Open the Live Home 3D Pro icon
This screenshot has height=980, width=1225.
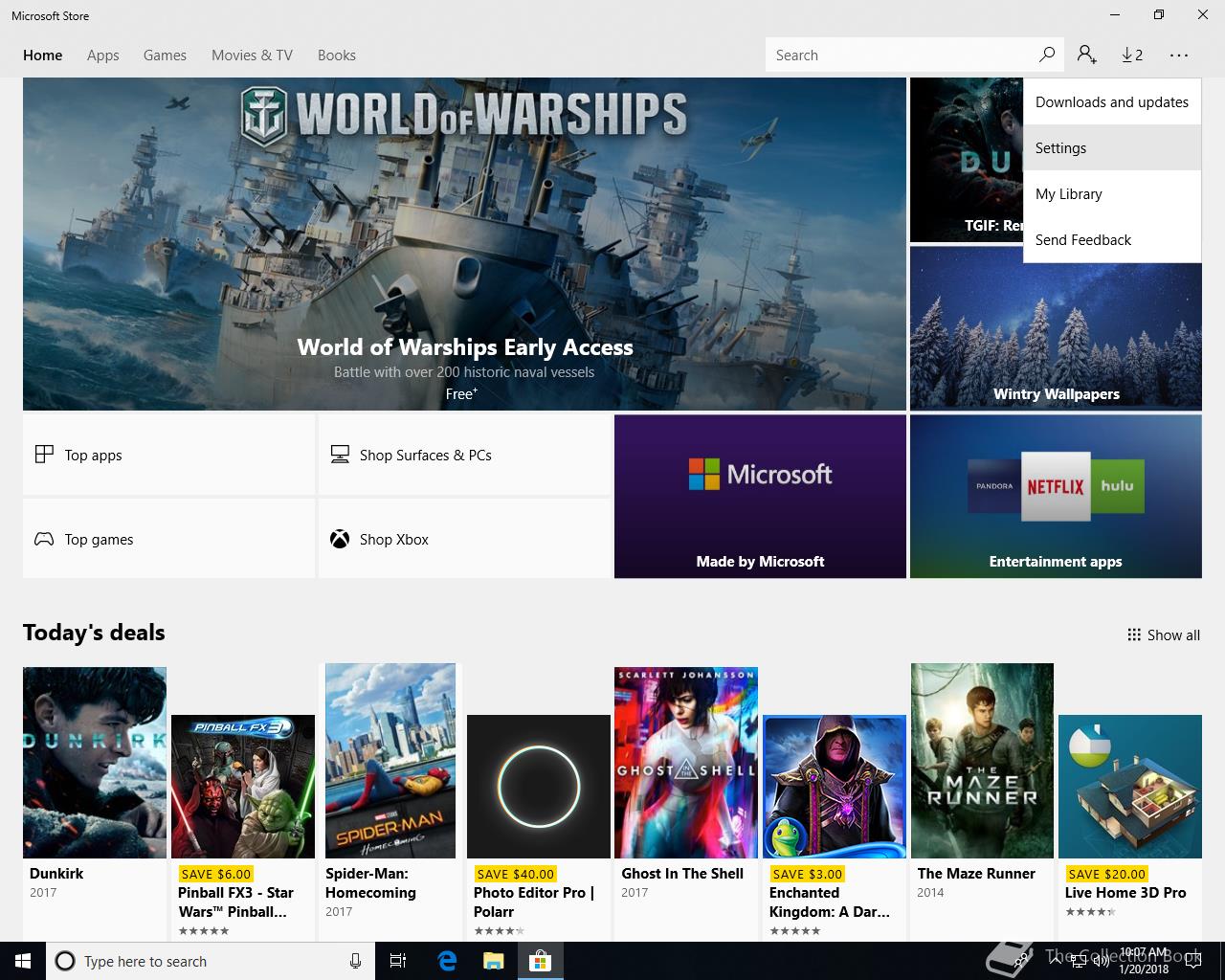click(x=1130, y=787)
